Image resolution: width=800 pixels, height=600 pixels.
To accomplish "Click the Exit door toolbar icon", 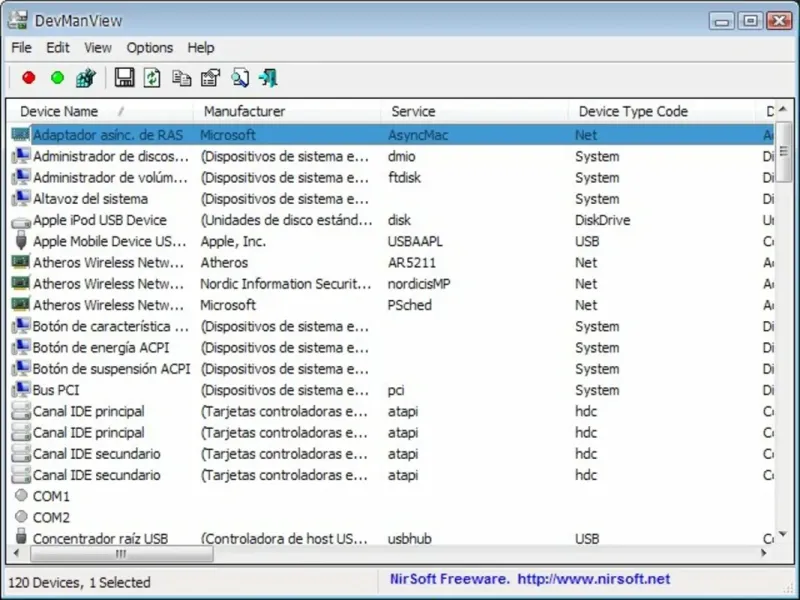I will [x=268, y=77].
